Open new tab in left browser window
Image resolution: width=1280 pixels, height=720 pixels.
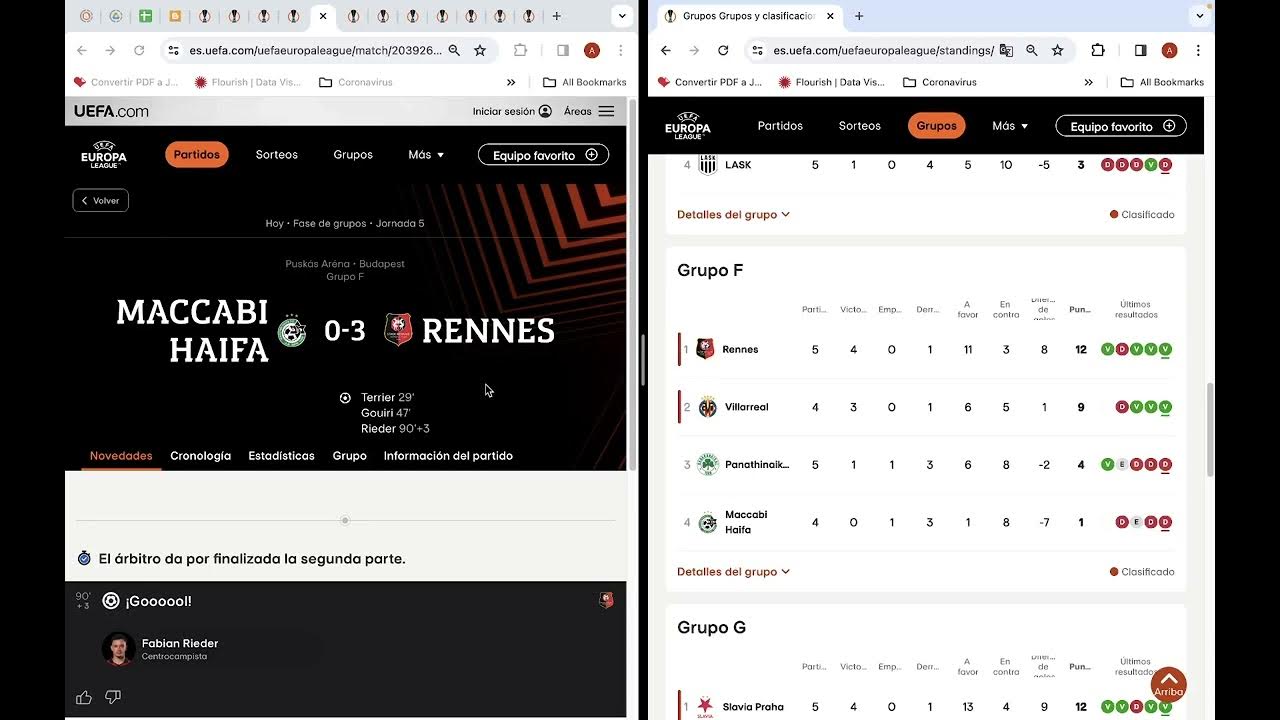coord(557,16)
